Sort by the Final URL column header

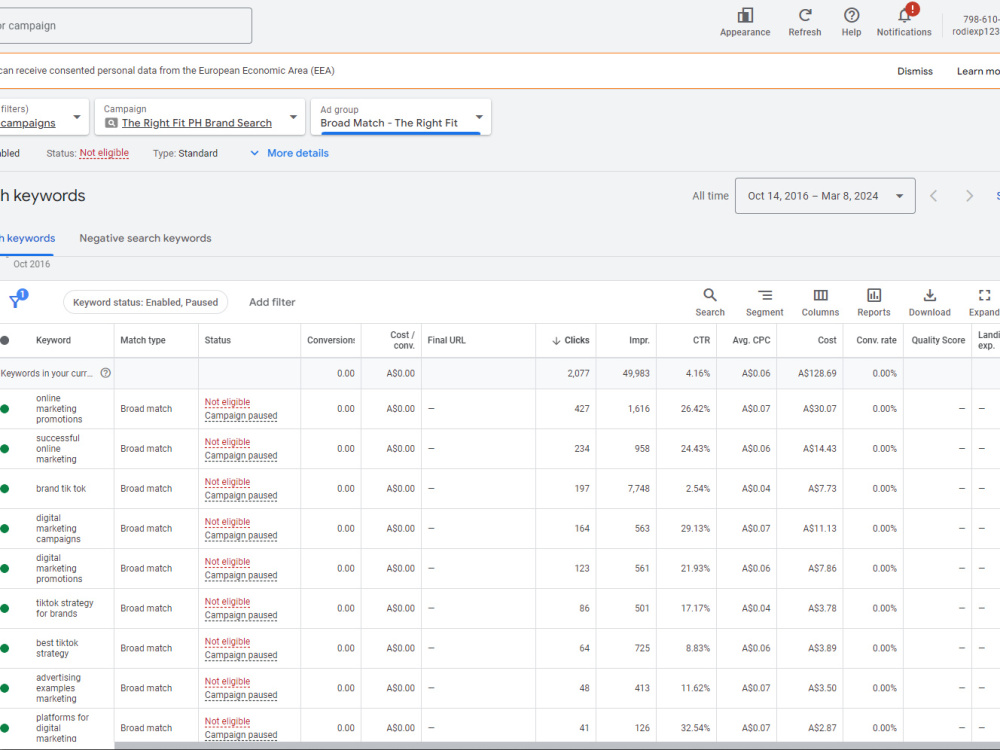[446, 341]
